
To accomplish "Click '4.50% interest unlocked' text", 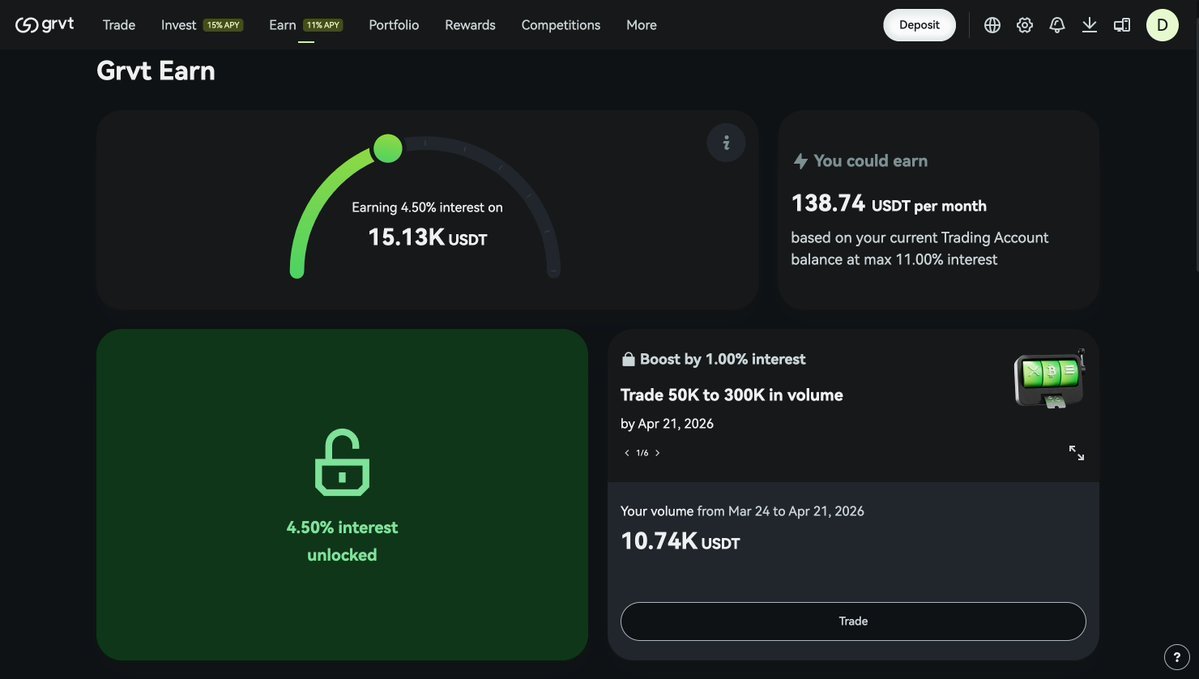I will pos(342,541).
